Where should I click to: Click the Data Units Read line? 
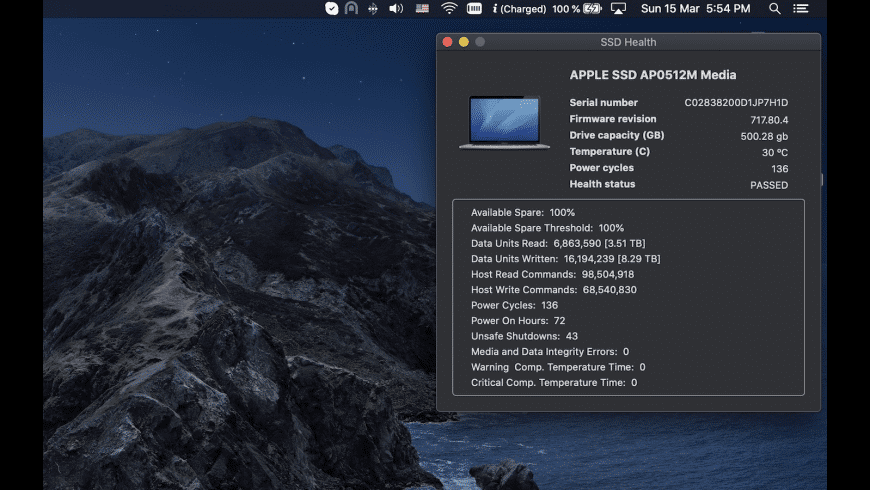558,244
